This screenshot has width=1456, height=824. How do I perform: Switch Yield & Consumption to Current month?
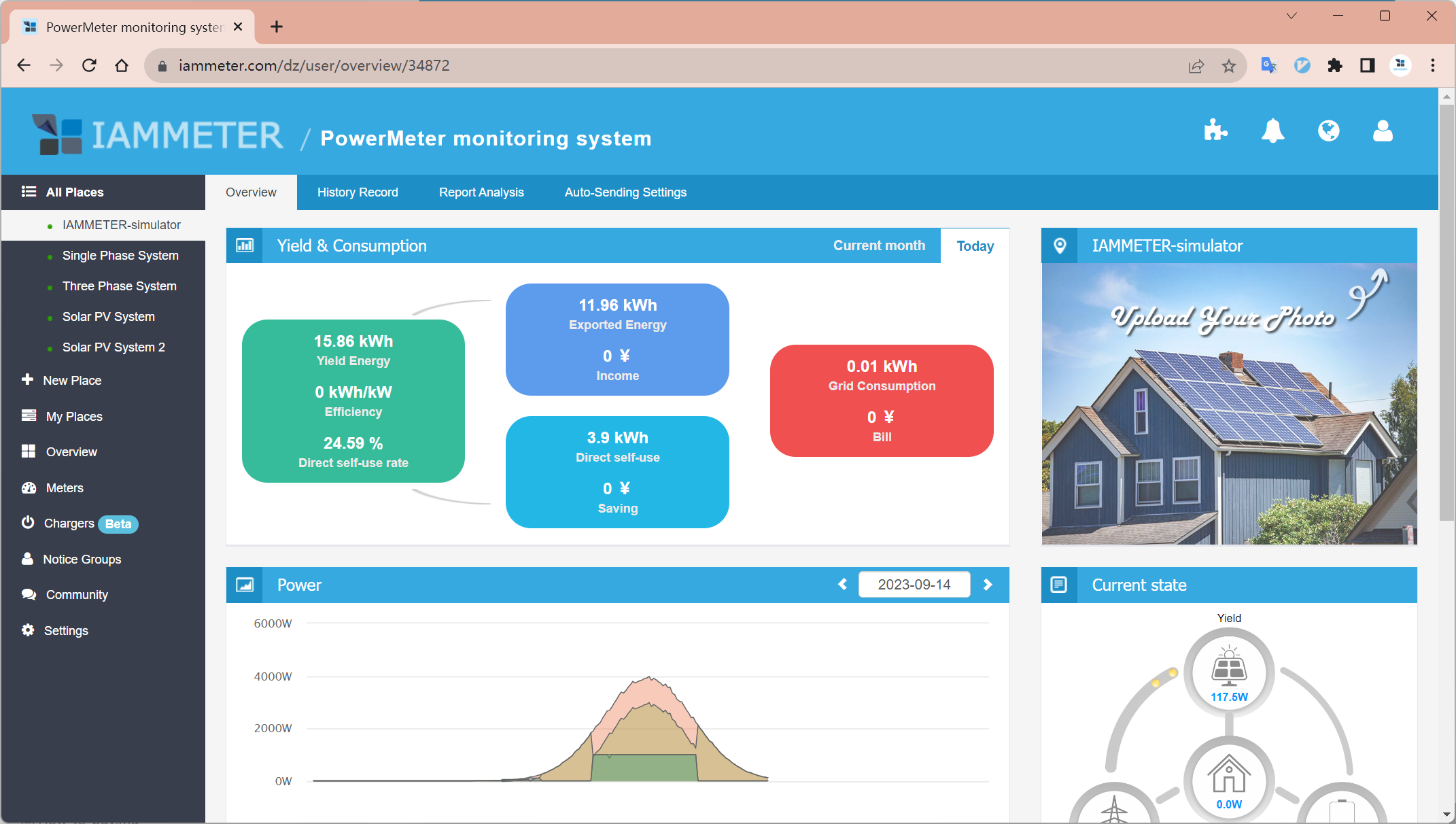(x=879, y=245)
